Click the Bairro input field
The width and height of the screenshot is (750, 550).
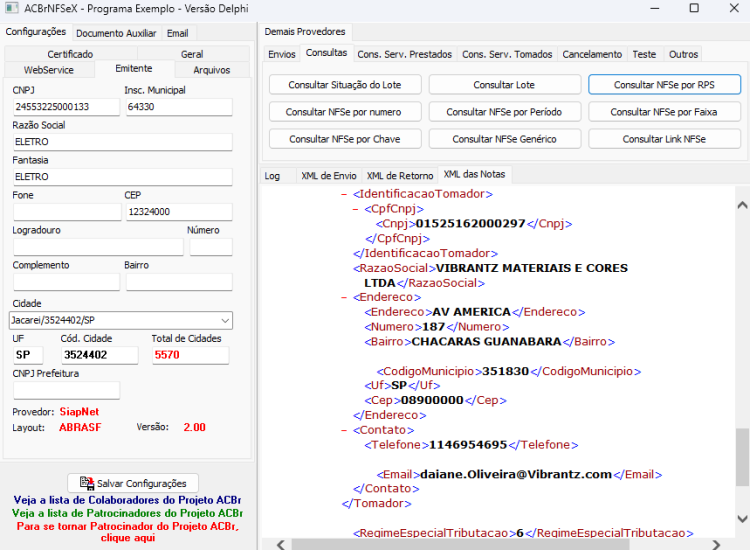coord(179,282)
